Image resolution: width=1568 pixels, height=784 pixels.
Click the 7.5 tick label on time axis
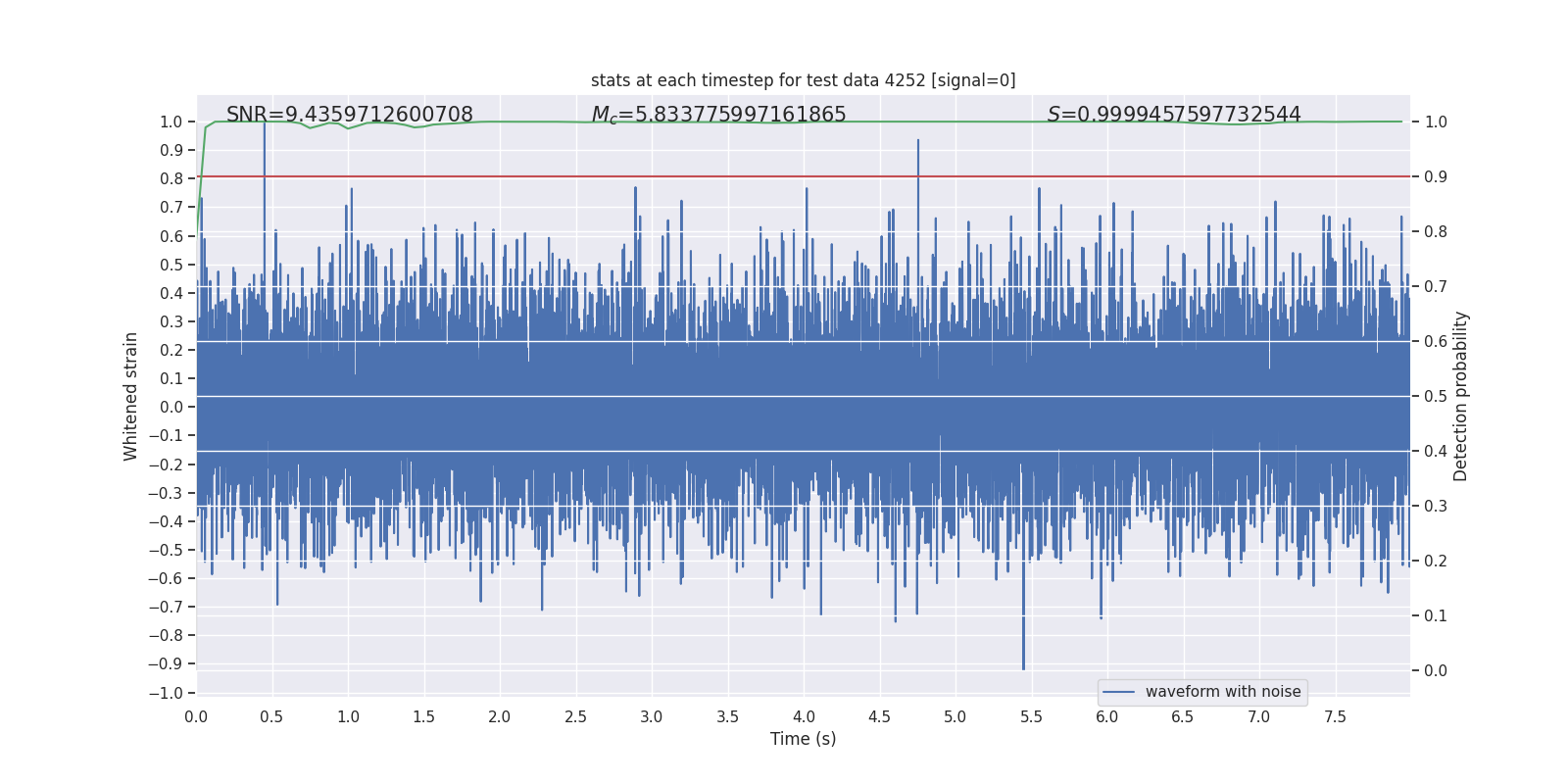point(1335,716)
